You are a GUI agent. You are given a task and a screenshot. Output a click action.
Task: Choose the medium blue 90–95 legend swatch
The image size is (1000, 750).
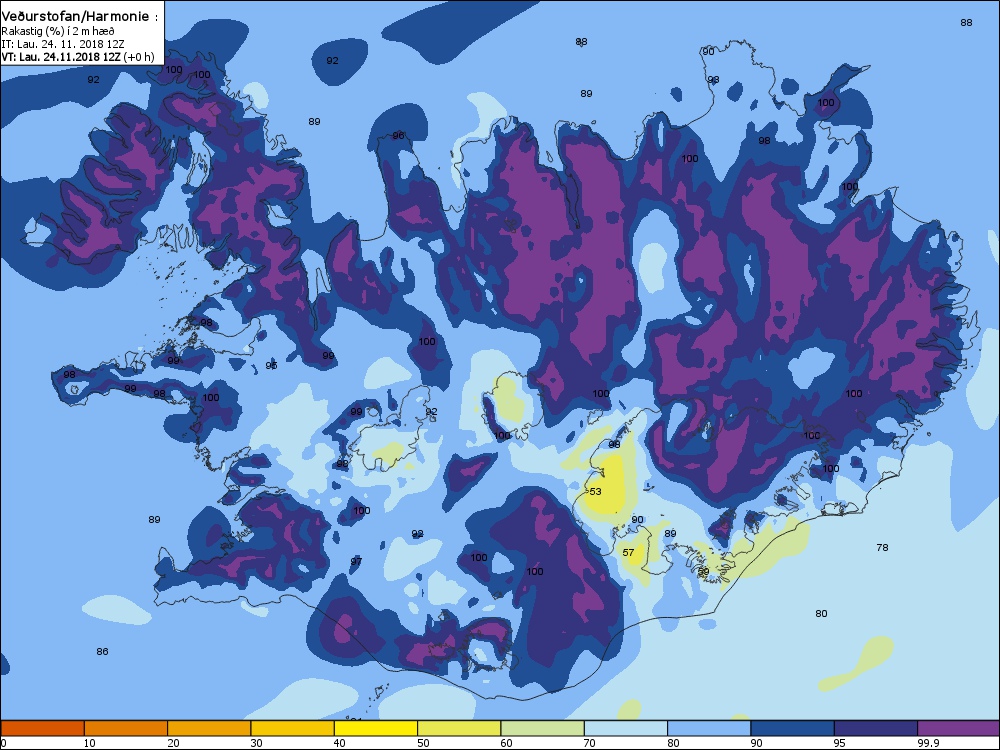click(793, 728)
